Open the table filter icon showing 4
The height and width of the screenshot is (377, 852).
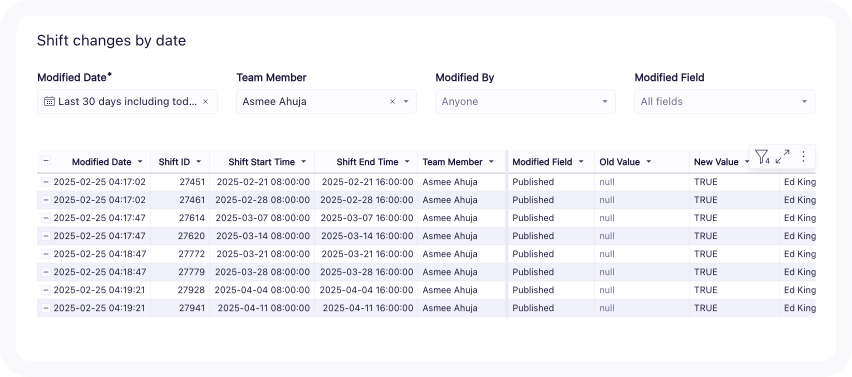point(762,157)
